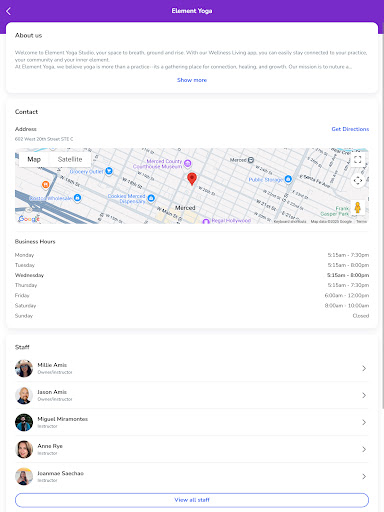Click the Friday hours value
Viewport: 384px width, 512px height.
click(347, 295)
